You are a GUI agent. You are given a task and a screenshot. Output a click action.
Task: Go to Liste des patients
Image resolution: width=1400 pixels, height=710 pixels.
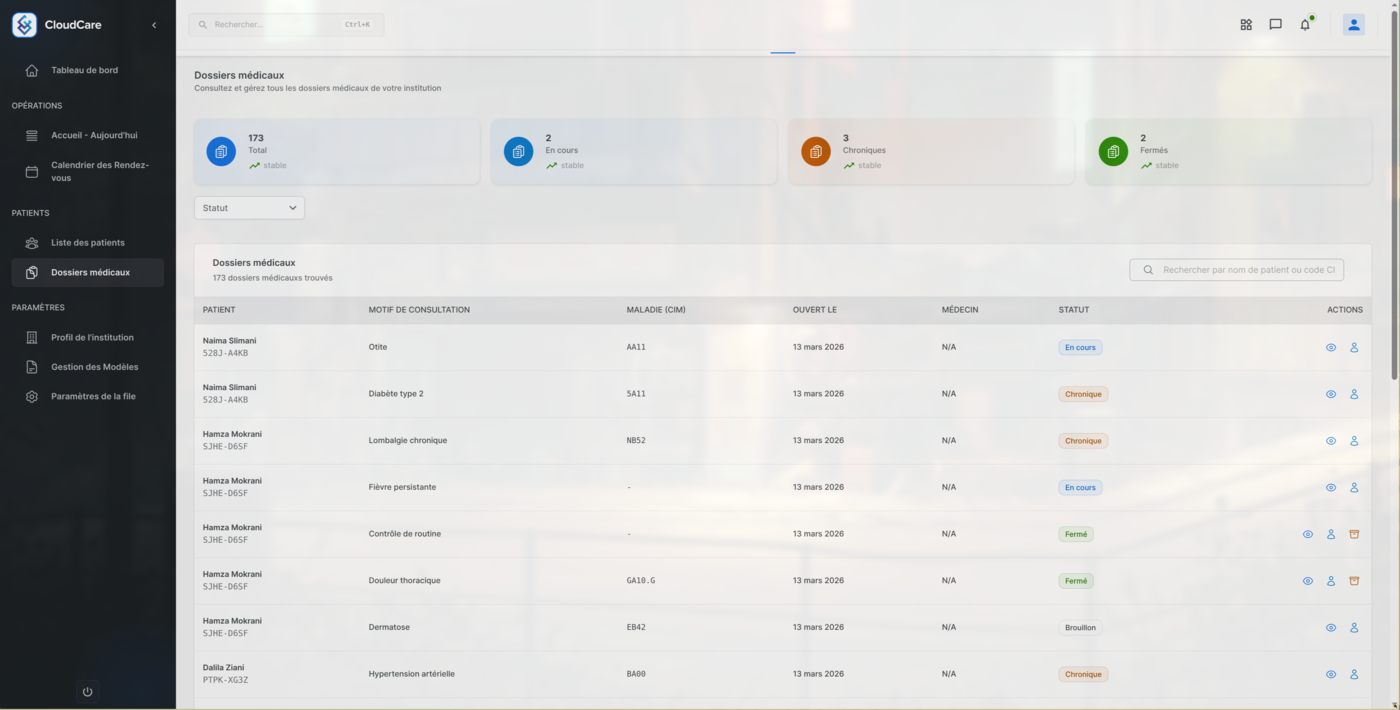[88, 243]
